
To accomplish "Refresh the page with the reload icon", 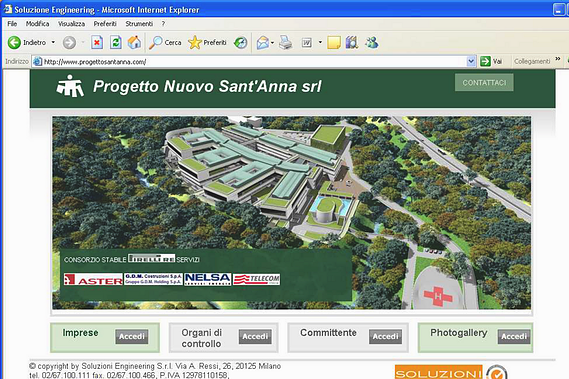I will pos(116,42).
